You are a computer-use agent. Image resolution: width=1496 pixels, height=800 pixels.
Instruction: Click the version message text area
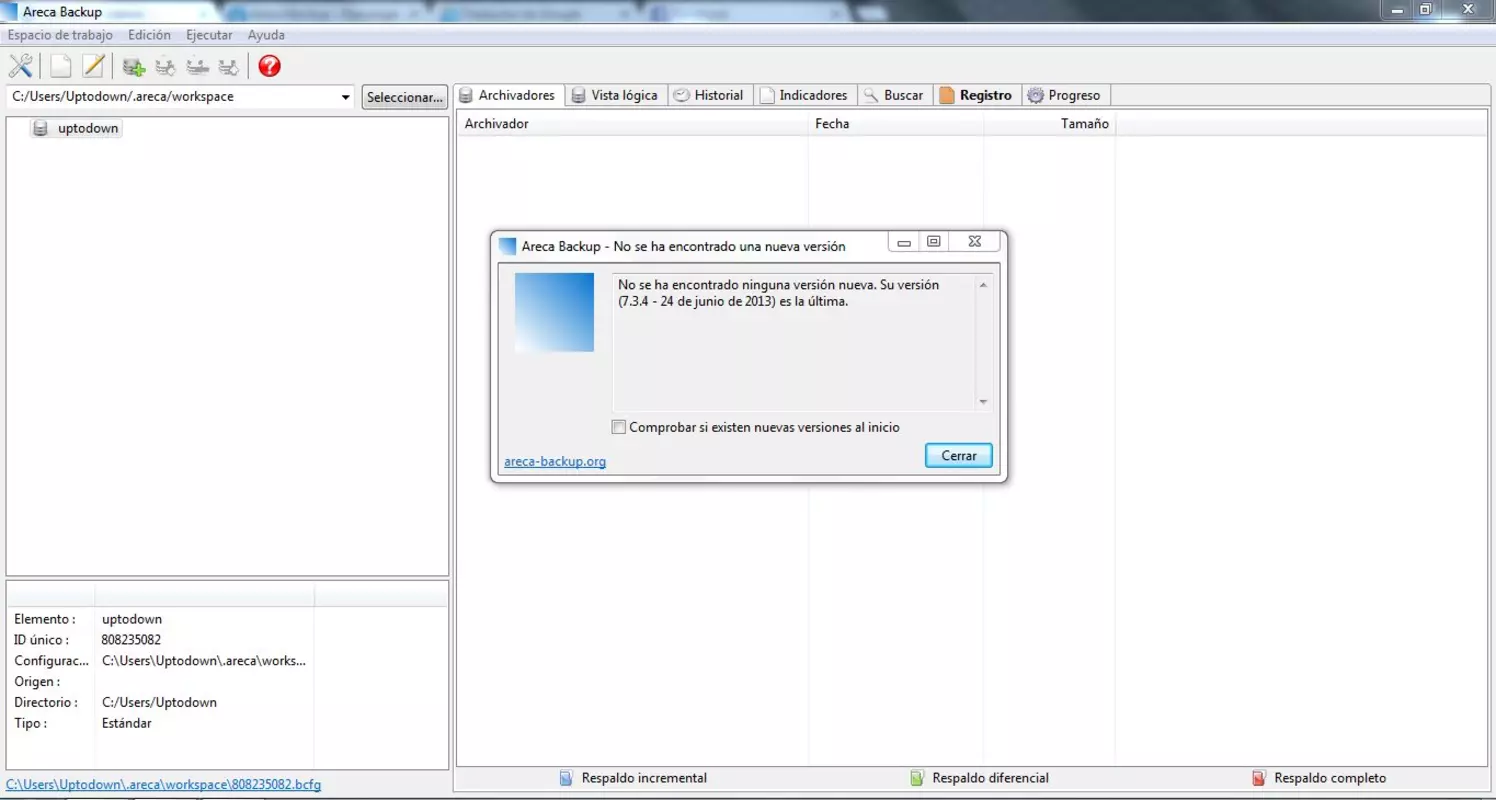[794, 342]
